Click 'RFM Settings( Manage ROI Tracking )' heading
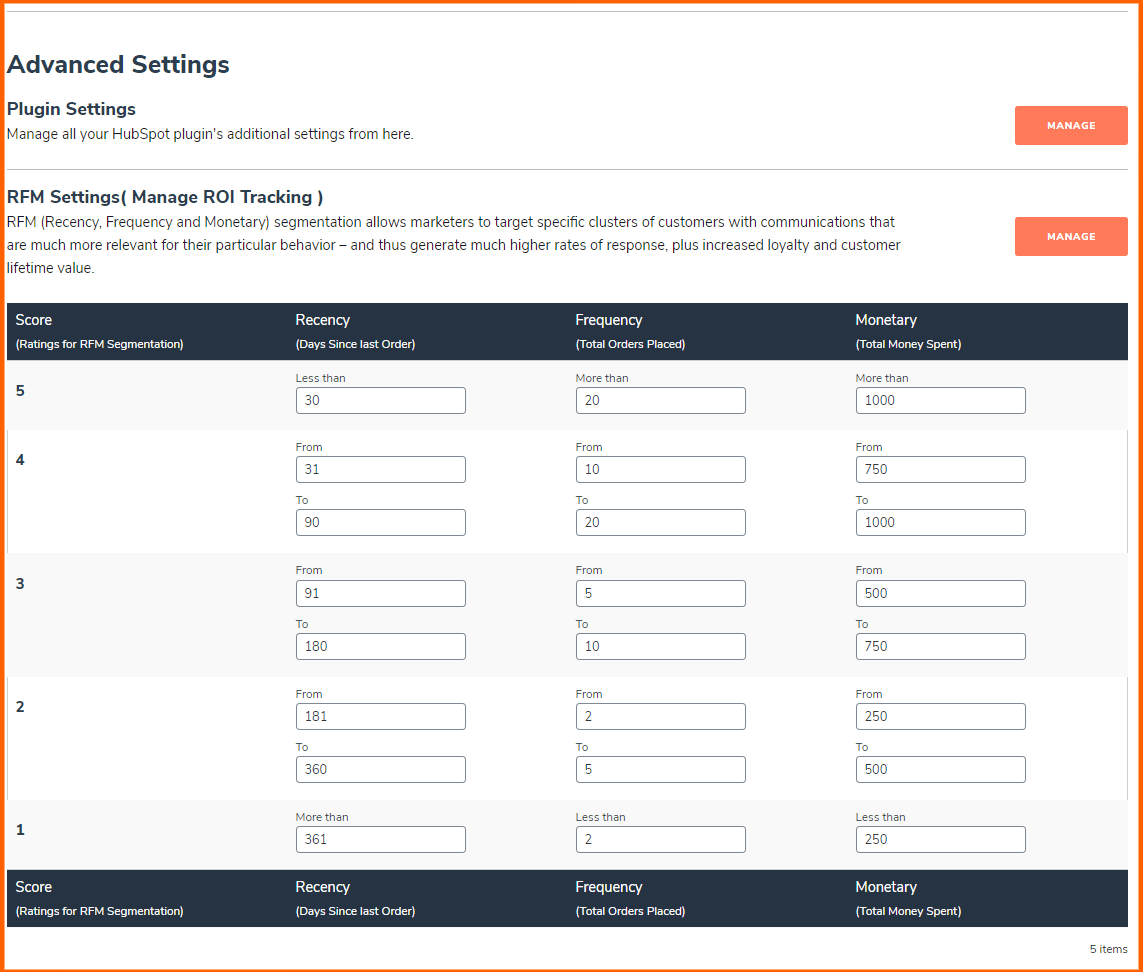 click(x=165, y=197)
